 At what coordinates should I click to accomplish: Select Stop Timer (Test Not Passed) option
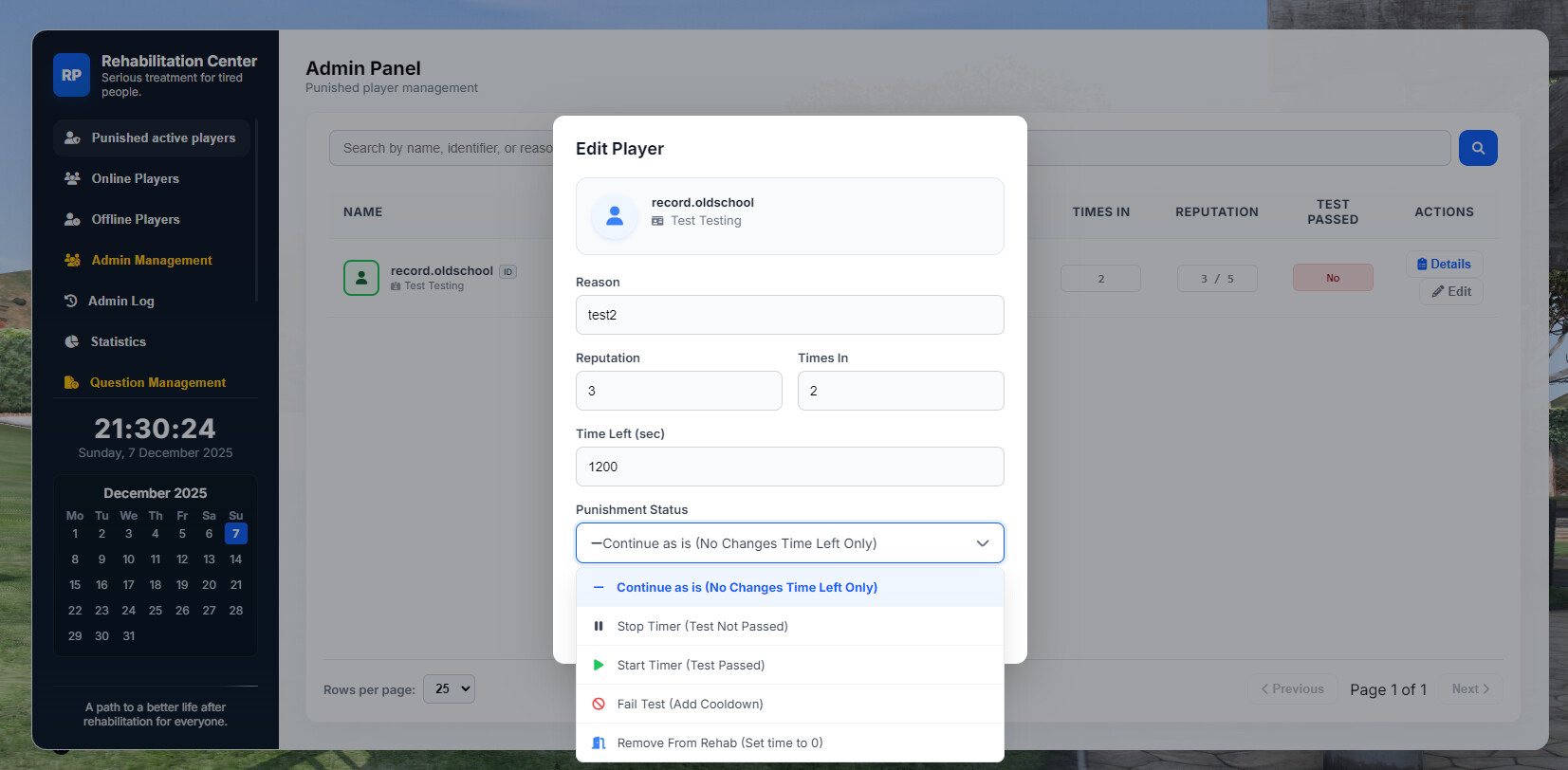click(702, 626)
